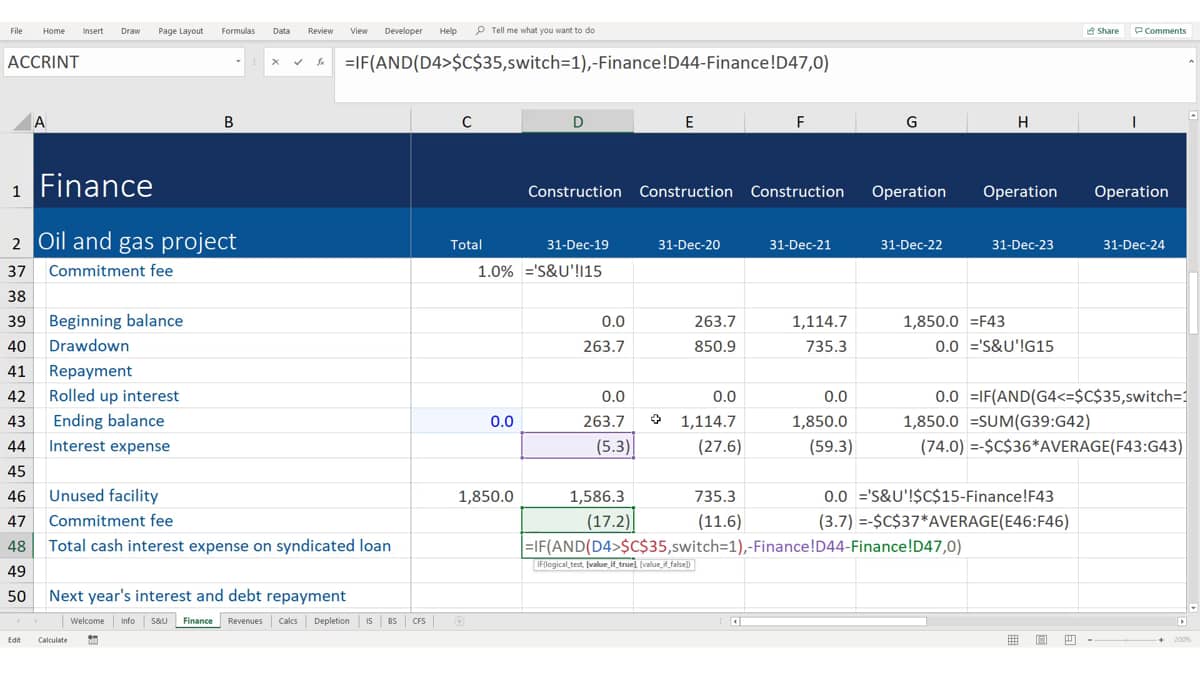Select column D header
1200x675 pixels.
click(x=577, y=122)
